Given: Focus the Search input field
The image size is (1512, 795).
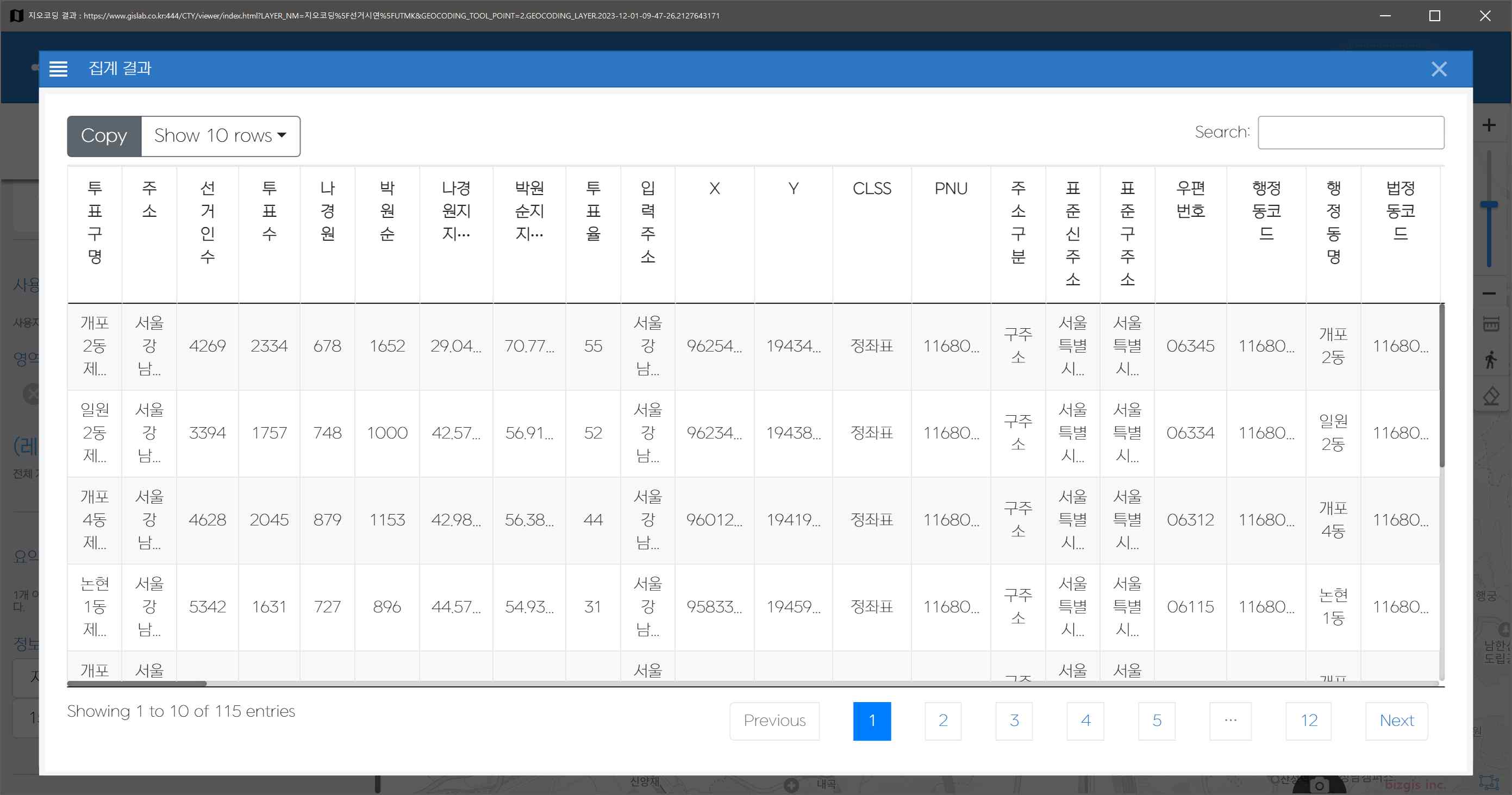Looking at the screenshot, I should [x=1351, y=132].
